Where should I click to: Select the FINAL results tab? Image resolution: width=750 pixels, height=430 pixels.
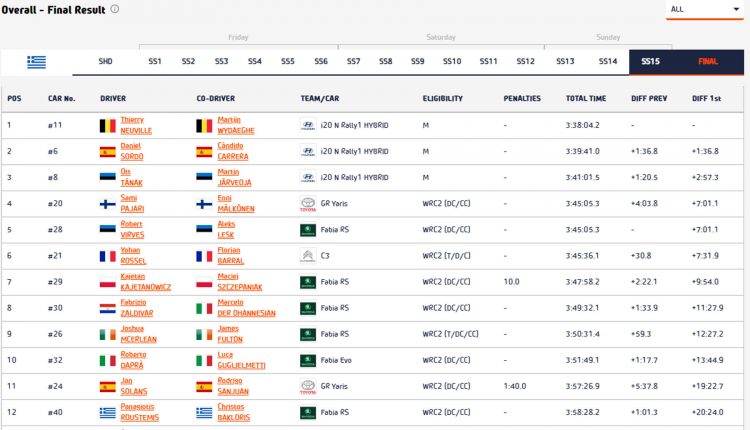point(708,62)
